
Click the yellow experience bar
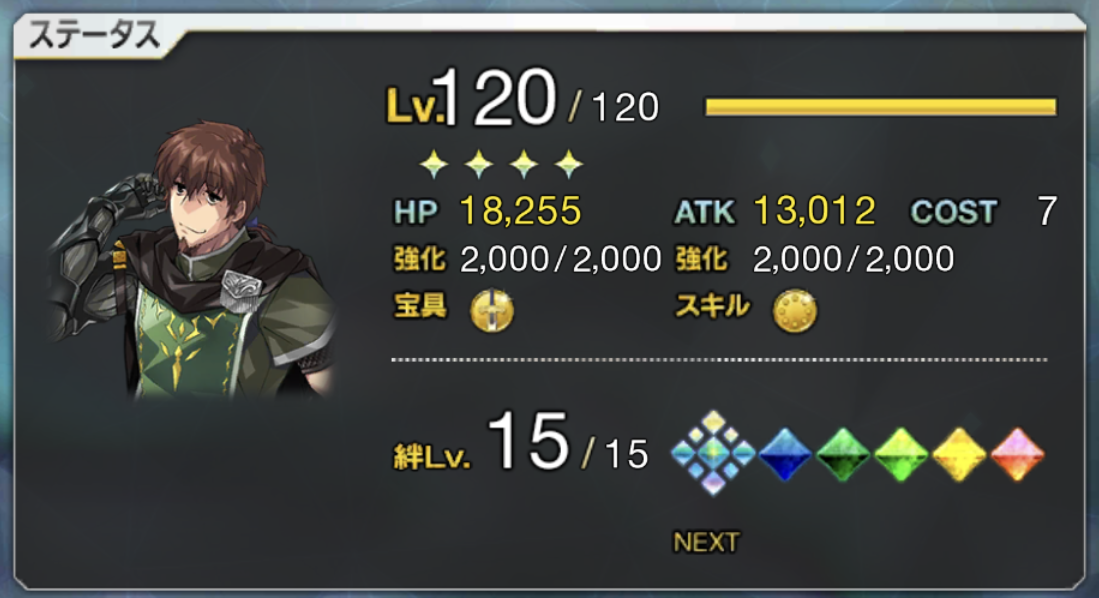coord(880,107)
